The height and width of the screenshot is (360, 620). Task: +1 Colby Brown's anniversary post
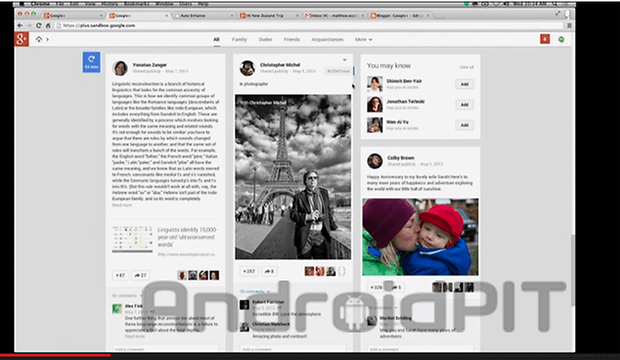coord(376,287)
